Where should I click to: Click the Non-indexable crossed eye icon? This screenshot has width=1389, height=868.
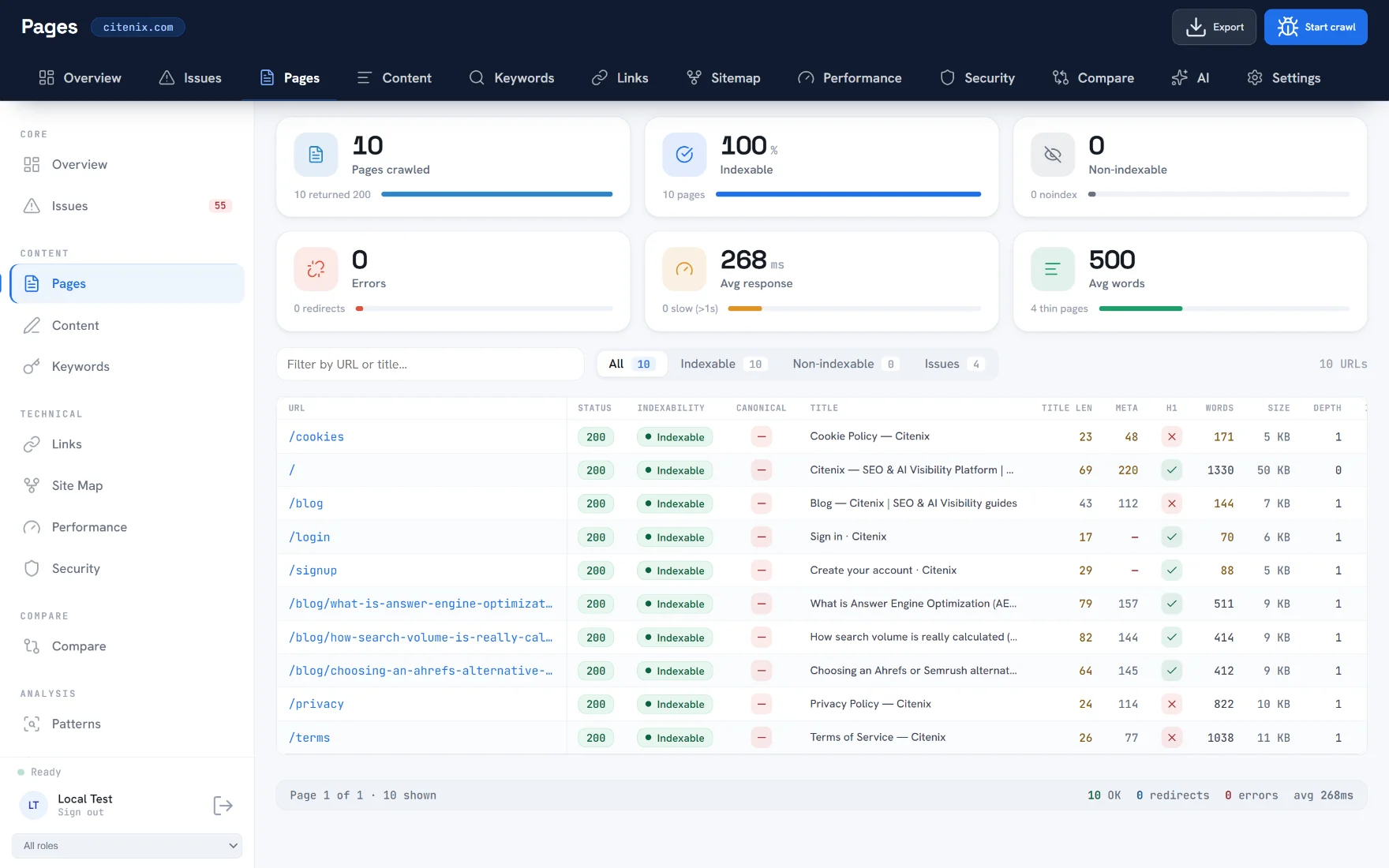pos(1053,155)
